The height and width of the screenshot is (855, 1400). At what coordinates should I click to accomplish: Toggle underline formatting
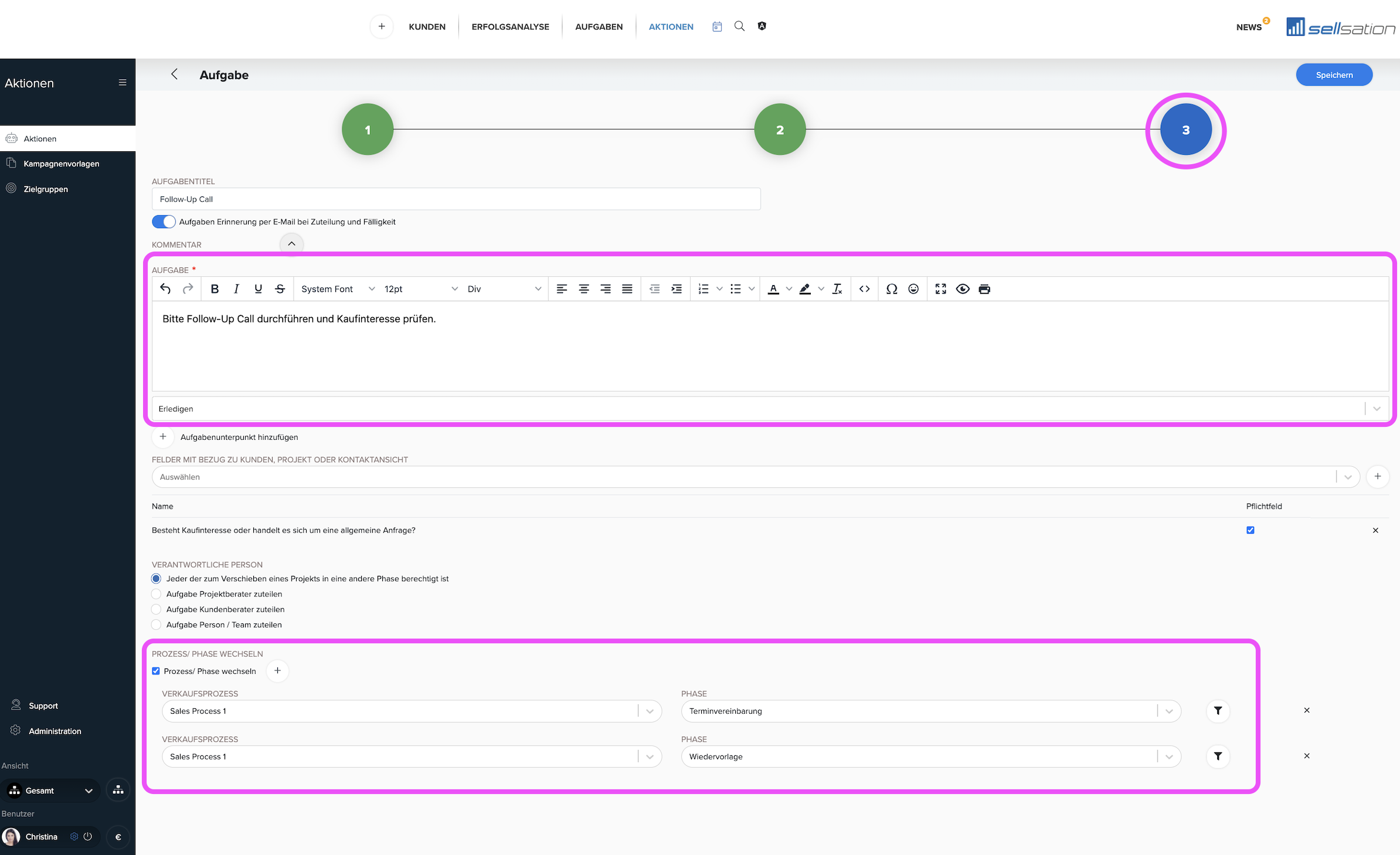point(258,289)
